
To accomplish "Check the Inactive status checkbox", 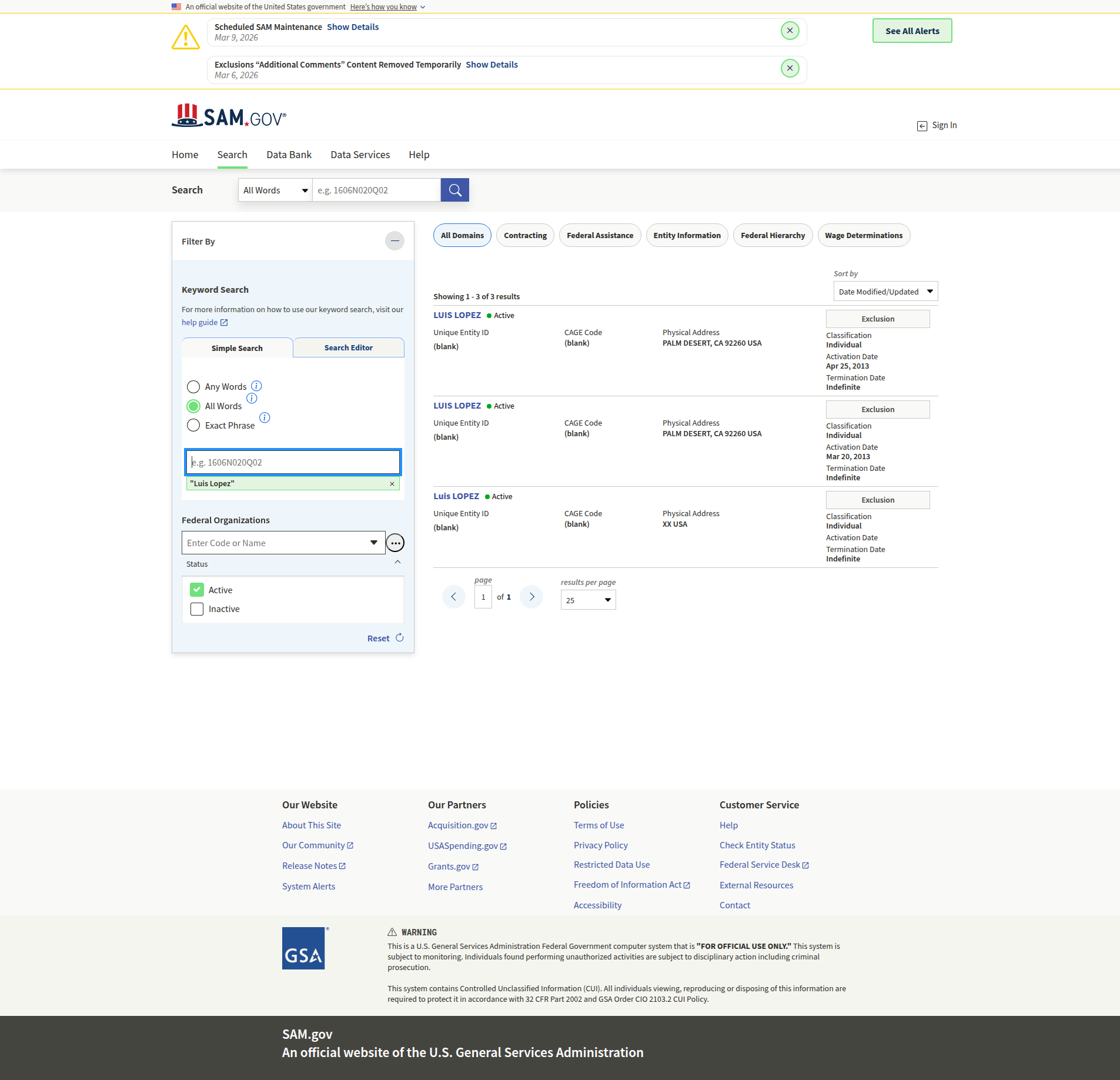I will pos(197,609).
